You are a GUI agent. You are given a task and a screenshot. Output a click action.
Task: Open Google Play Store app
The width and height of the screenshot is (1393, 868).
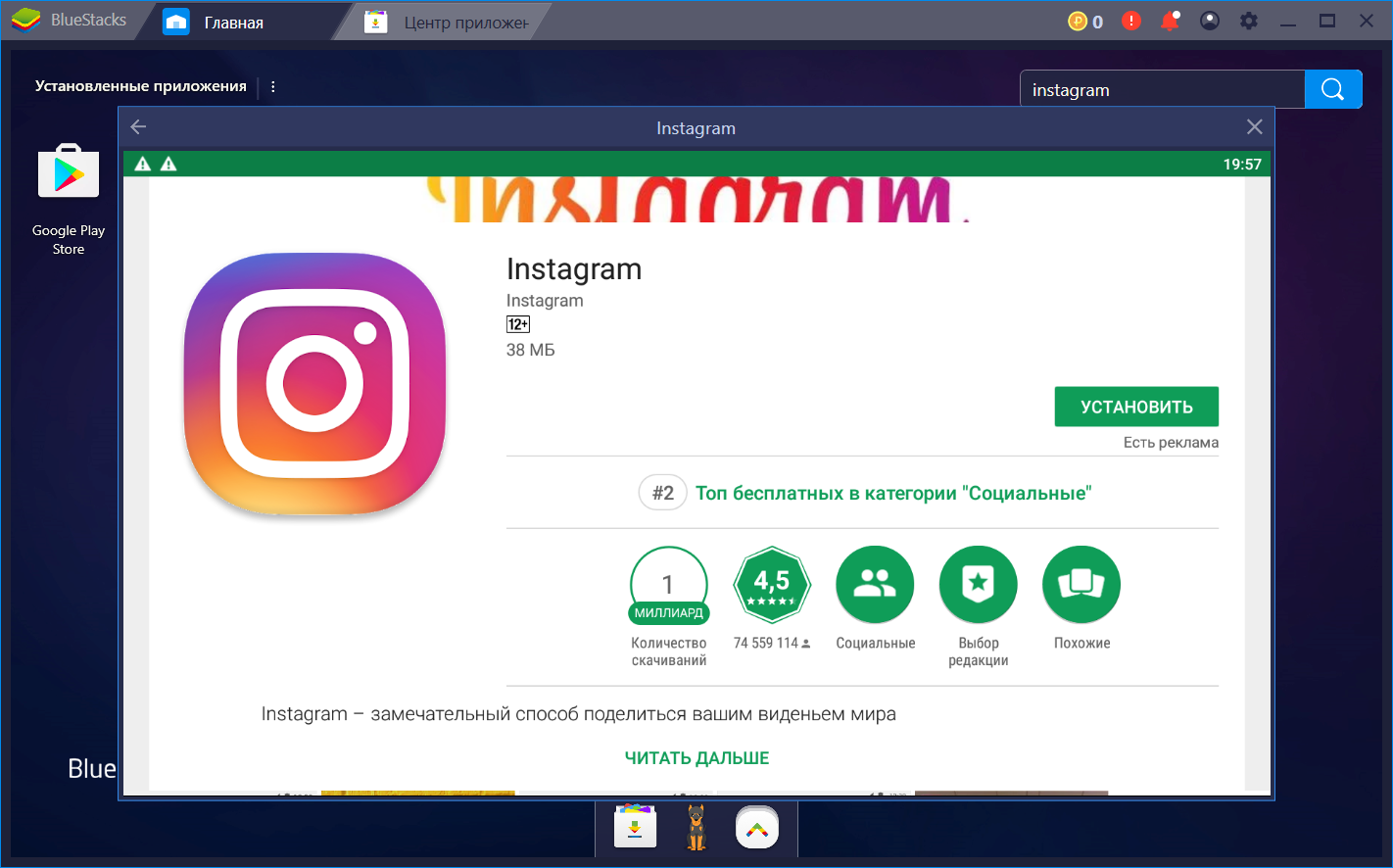69,200
